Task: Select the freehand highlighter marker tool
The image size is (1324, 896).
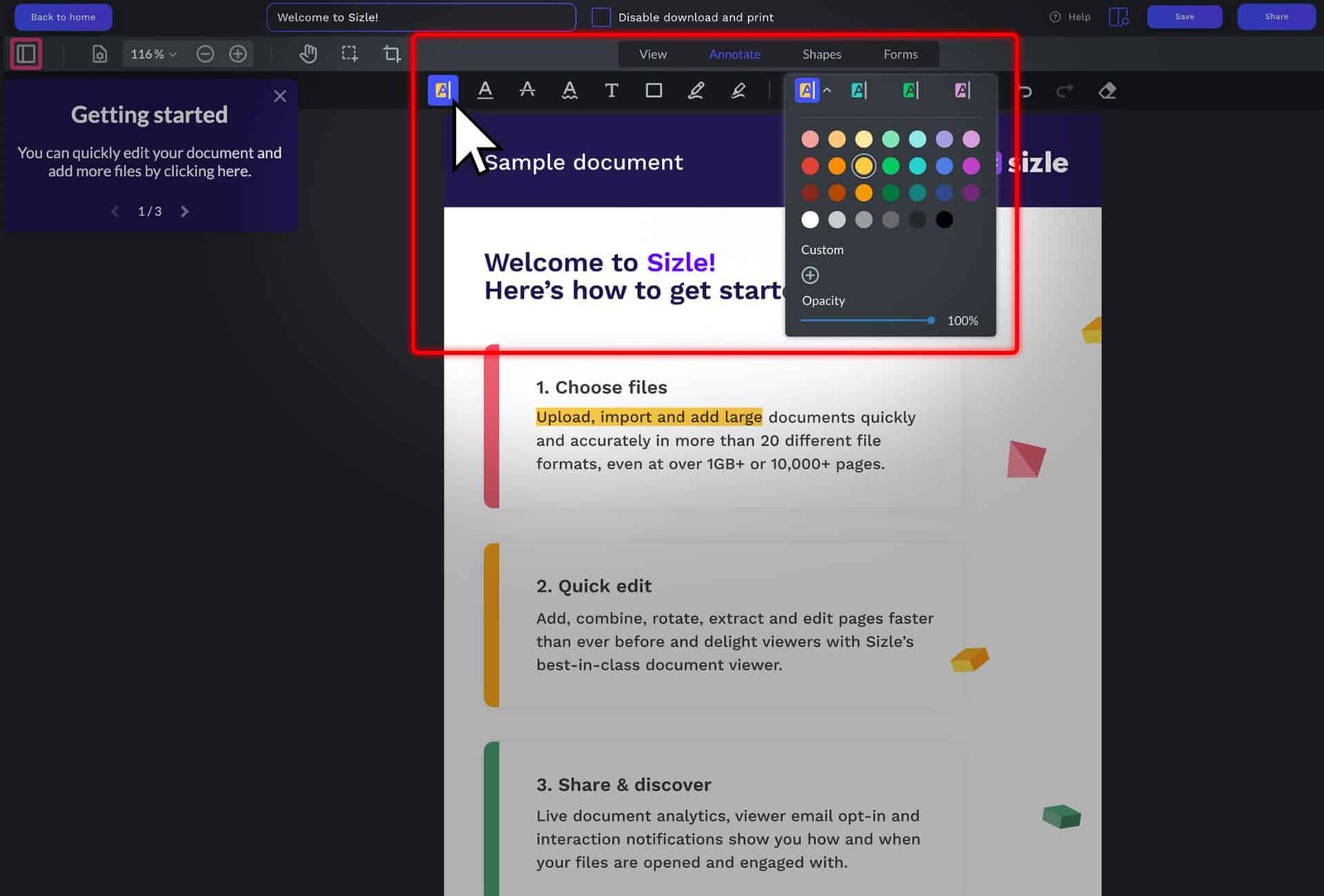Action: tap(738, 90)
